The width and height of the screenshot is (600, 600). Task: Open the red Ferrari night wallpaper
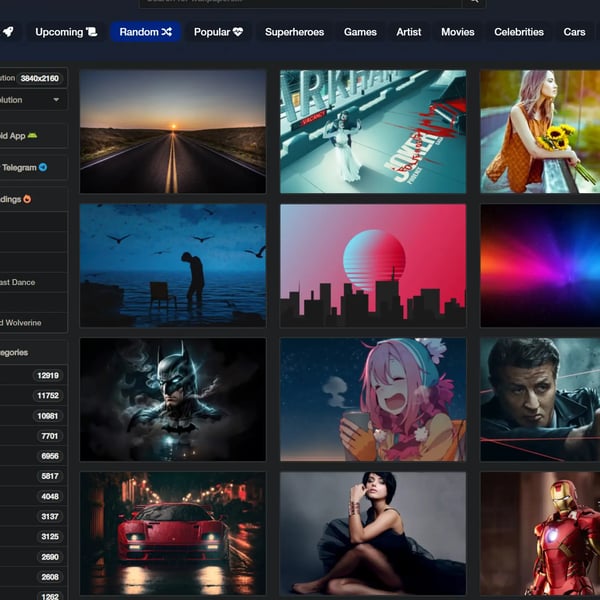173,533
